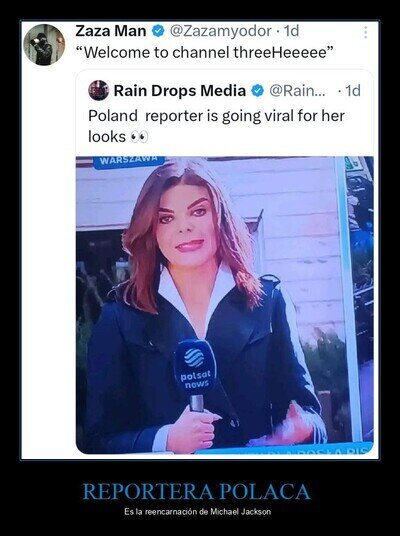Click the 1d timestamp on the quoted tweet
400x536 pixels.
[x=353, y=91]
